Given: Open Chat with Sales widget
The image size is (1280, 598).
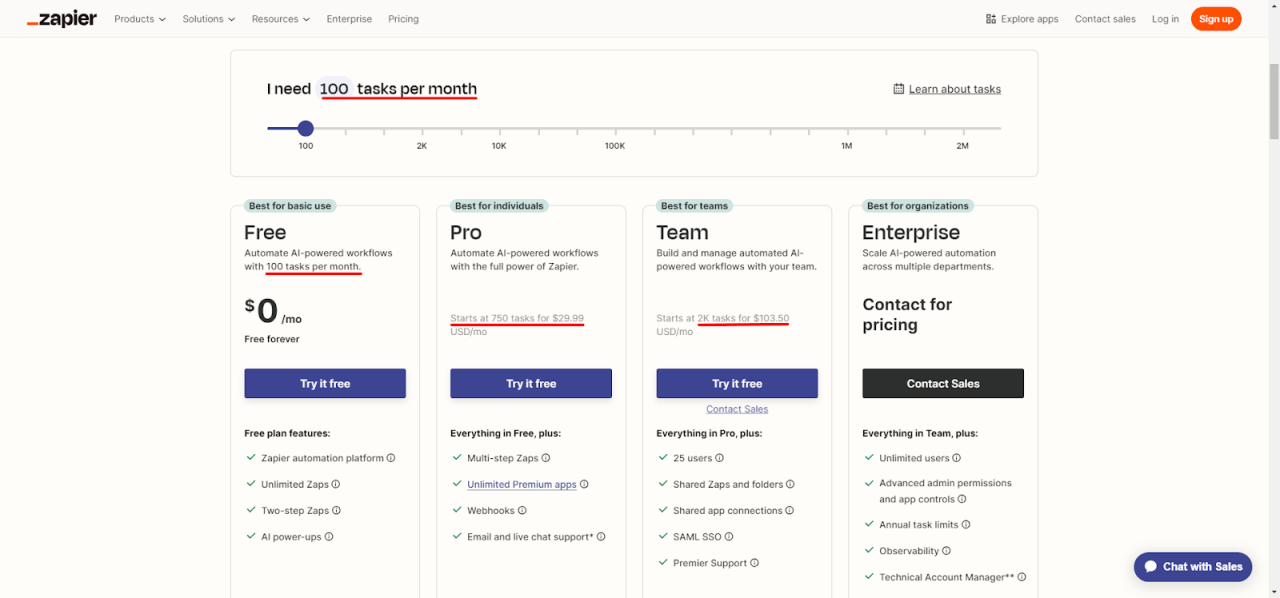Looking at the screenshot, I should point(1194,566).
